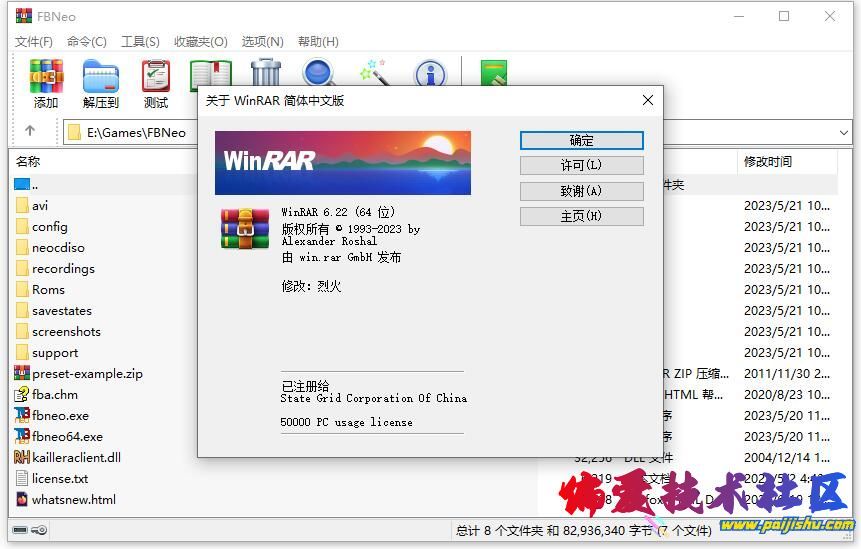Select the recordings folder name
This screenshot has width=861, height=549.
[63, 268]
